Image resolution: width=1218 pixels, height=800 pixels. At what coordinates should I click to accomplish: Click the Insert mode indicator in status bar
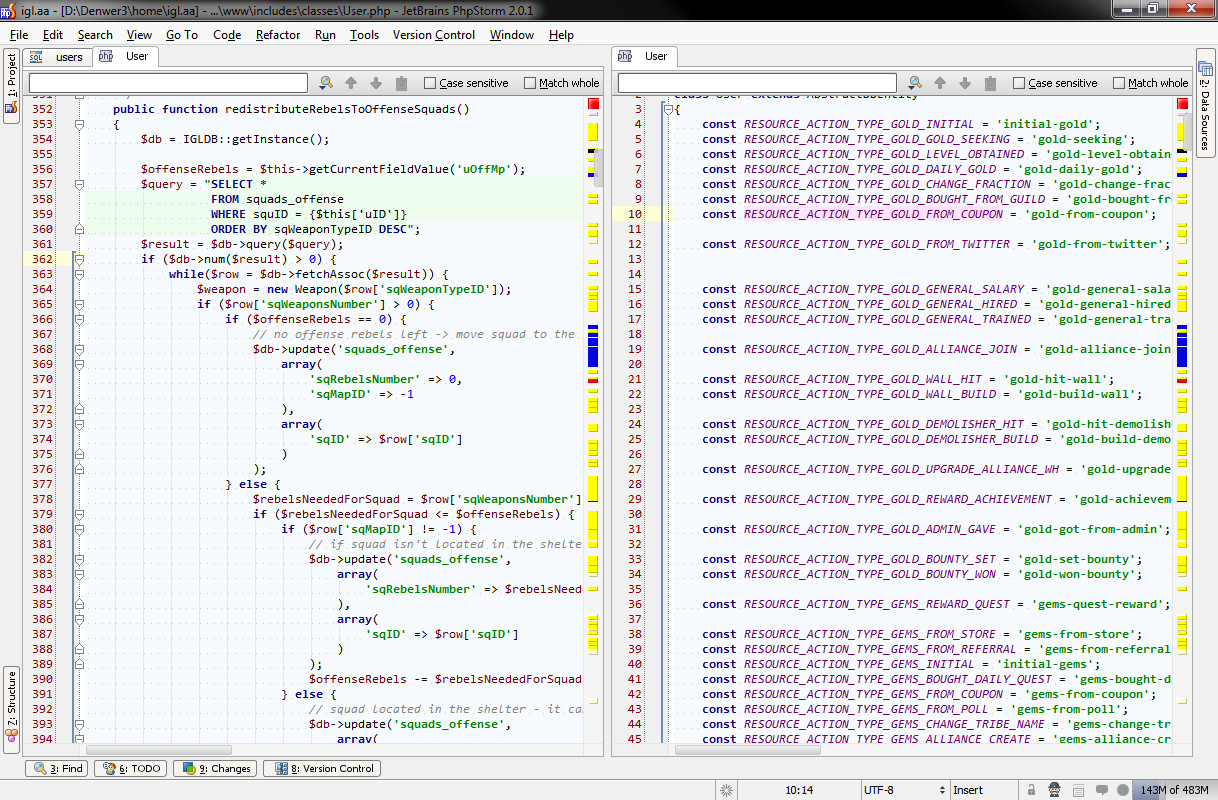click(967, 790)
